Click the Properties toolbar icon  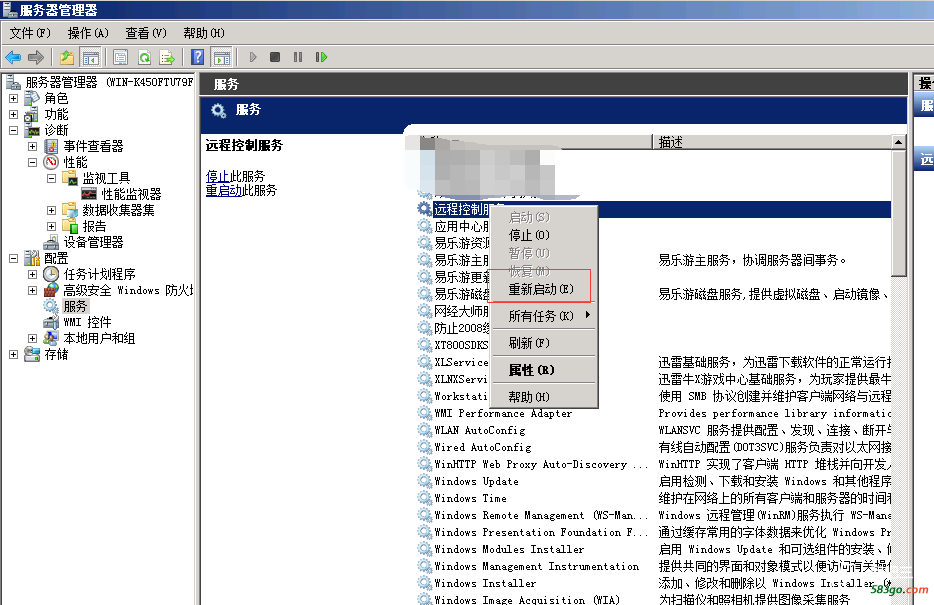tap(120, 57)
